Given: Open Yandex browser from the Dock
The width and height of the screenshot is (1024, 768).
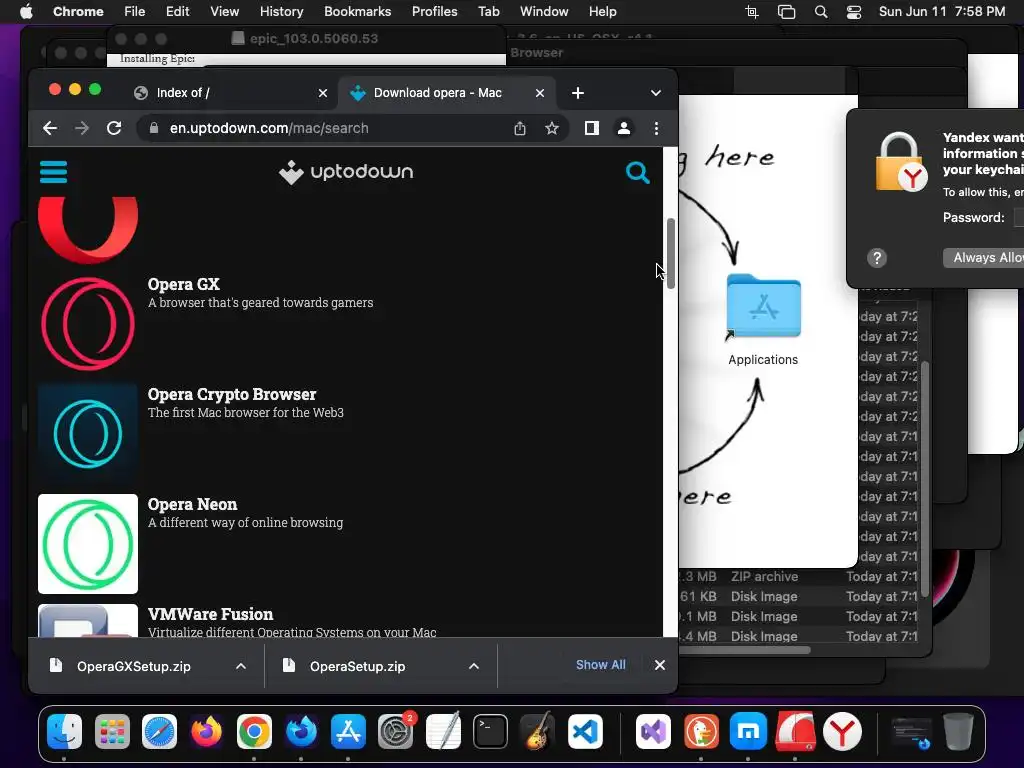Looking at the screenshot, I should click(x=842, y=731).
